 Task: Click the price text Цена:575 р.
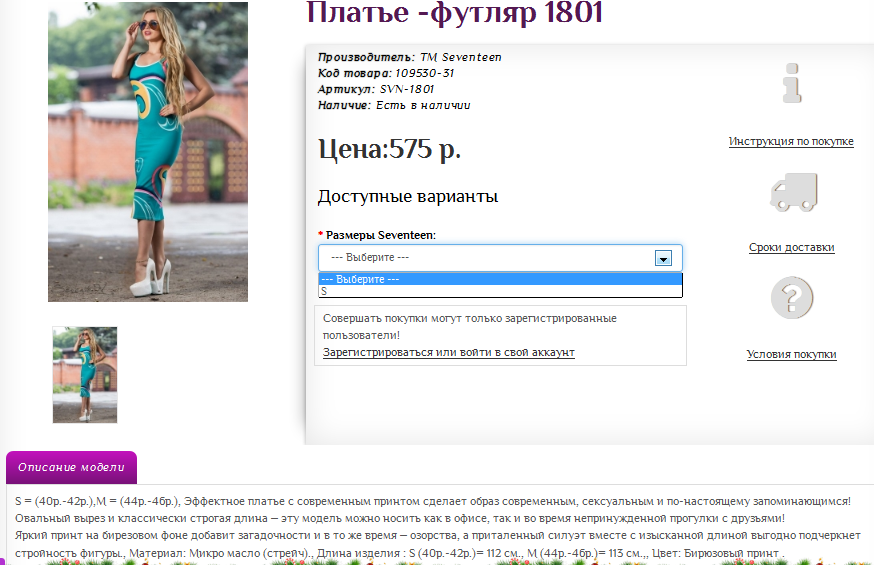pos(390,149)
